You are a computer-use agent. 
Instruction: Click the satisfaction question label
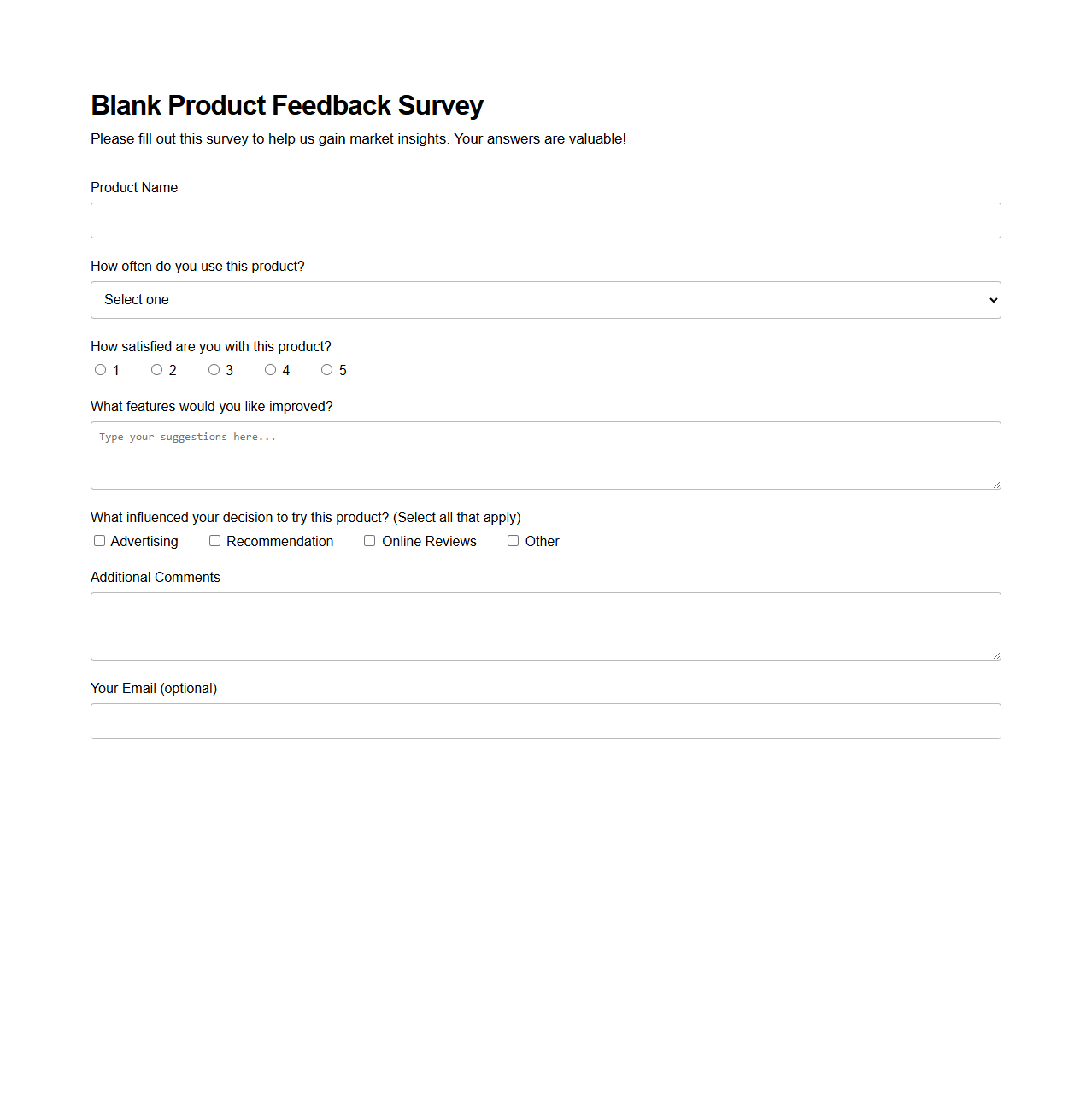210,346
